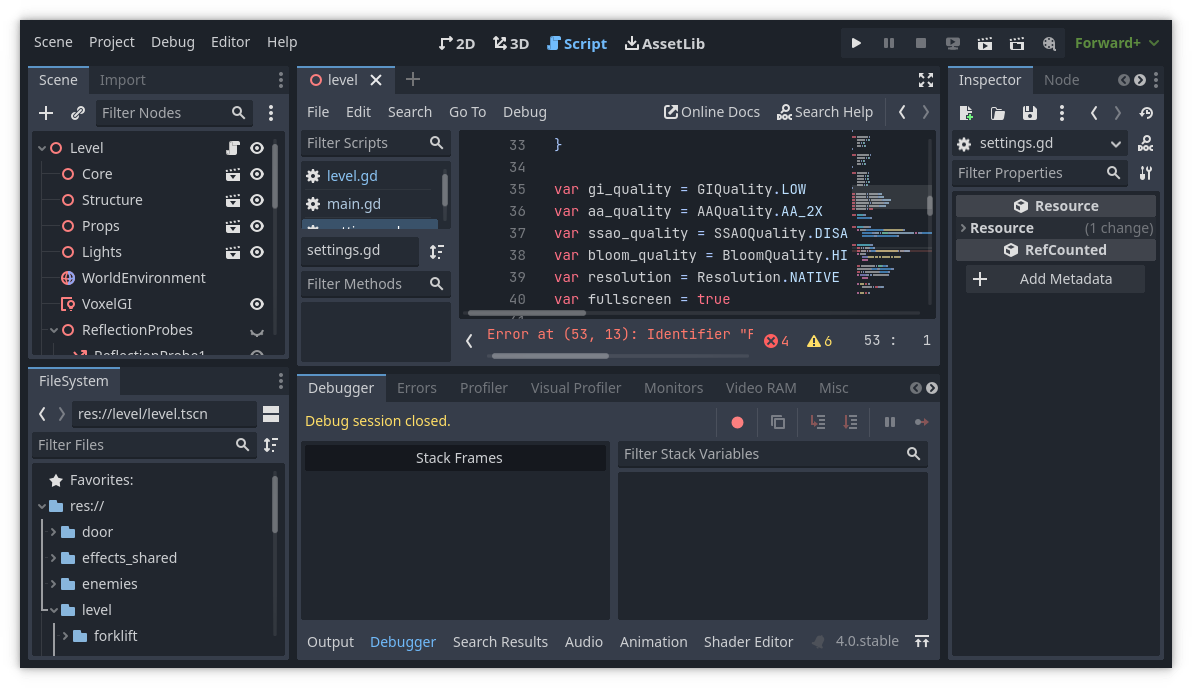Stop the running project
The height and width of the screenshot is (688, 1192).
921,43
